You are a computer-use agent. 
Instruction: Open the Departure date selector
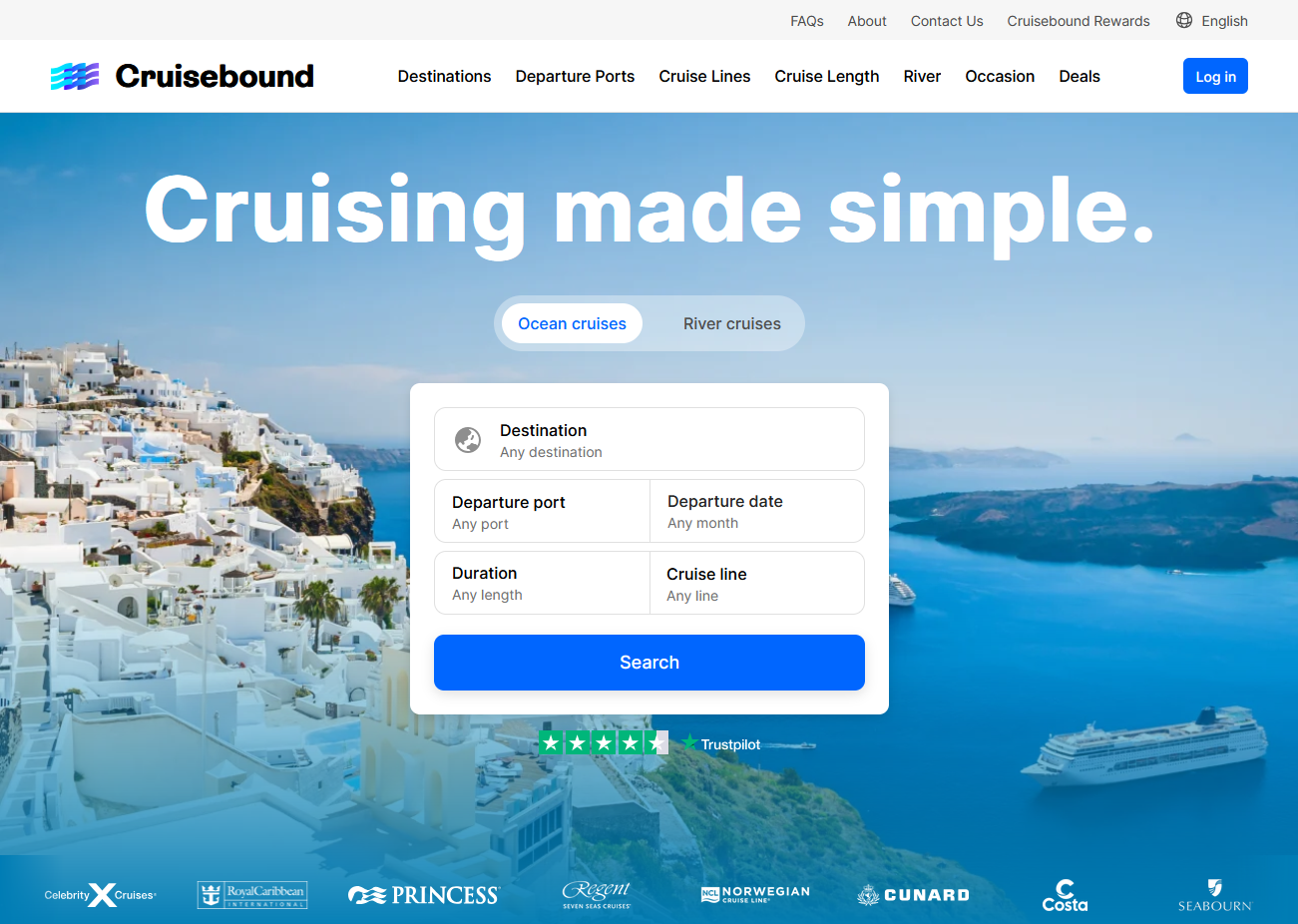(757, 512)
